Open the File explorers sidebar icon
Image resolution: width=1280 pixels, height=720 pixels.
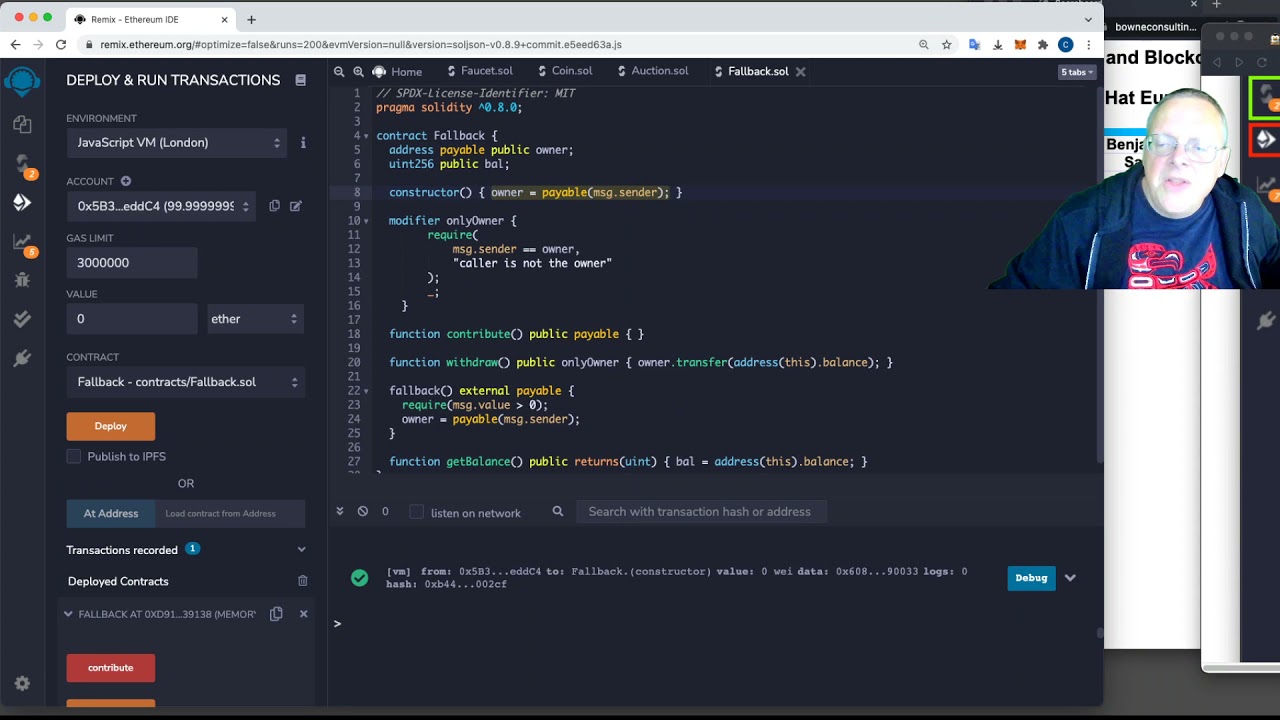coord(22,125)
